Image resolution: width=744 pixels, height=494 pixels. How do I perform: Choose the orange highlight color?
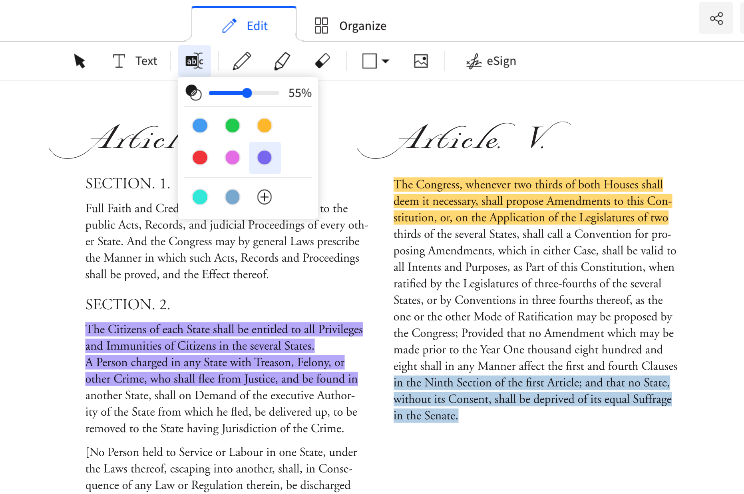click(264, 126)
